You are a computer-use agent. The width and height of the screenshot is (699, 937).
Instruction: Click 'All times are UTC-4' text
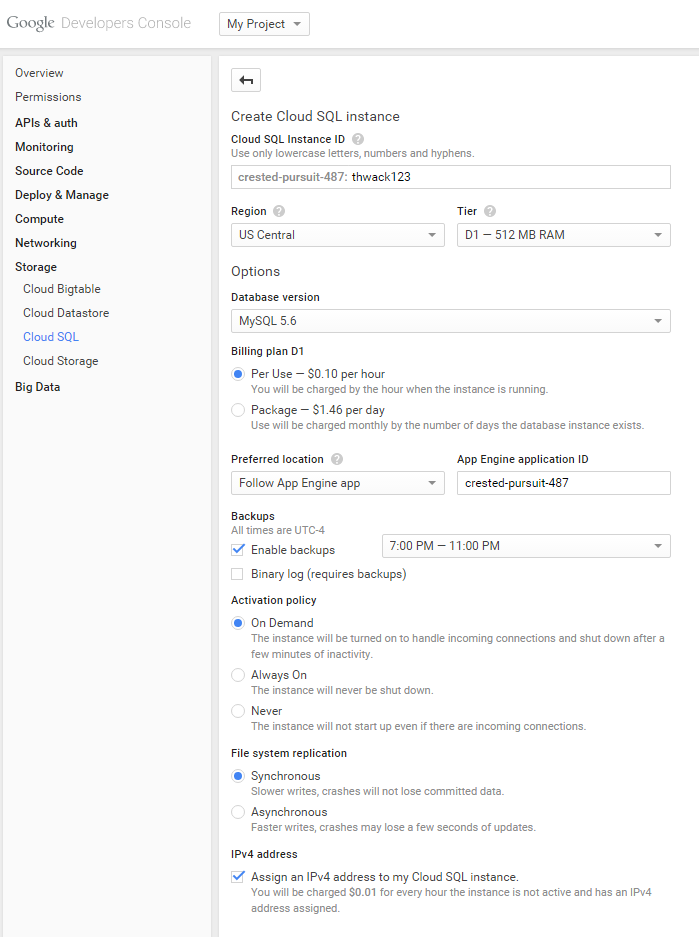click(278, 531)
